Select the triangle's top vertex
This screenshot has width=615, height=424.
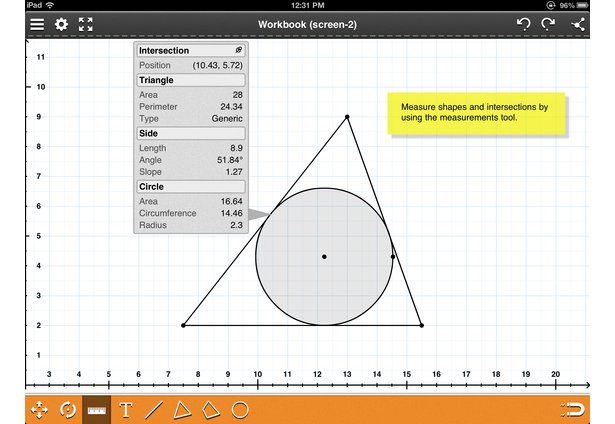(x=347, y=117)
